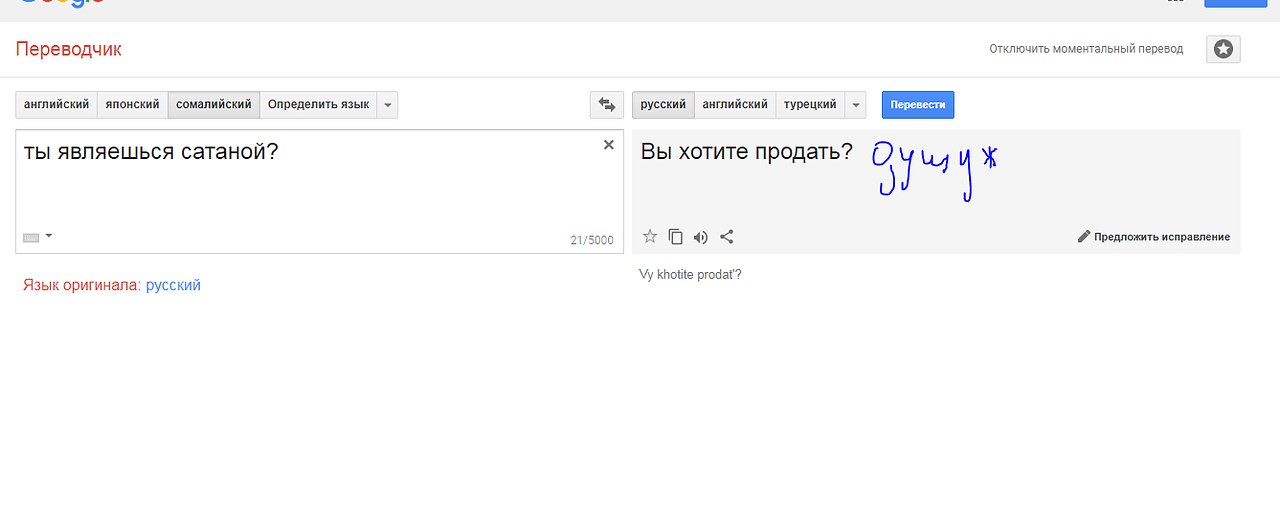The height and width of the screenshot is (524, 1280).
Task: Select сомалийский as source language
Action: [214, 104]
